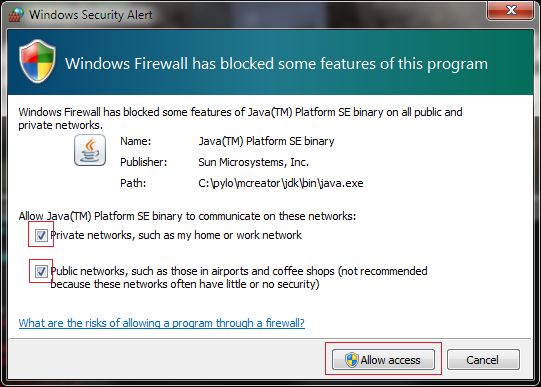The image size is (541, 387).
Task: Click the Java coffee cup icon
Action: click(90, 150)
